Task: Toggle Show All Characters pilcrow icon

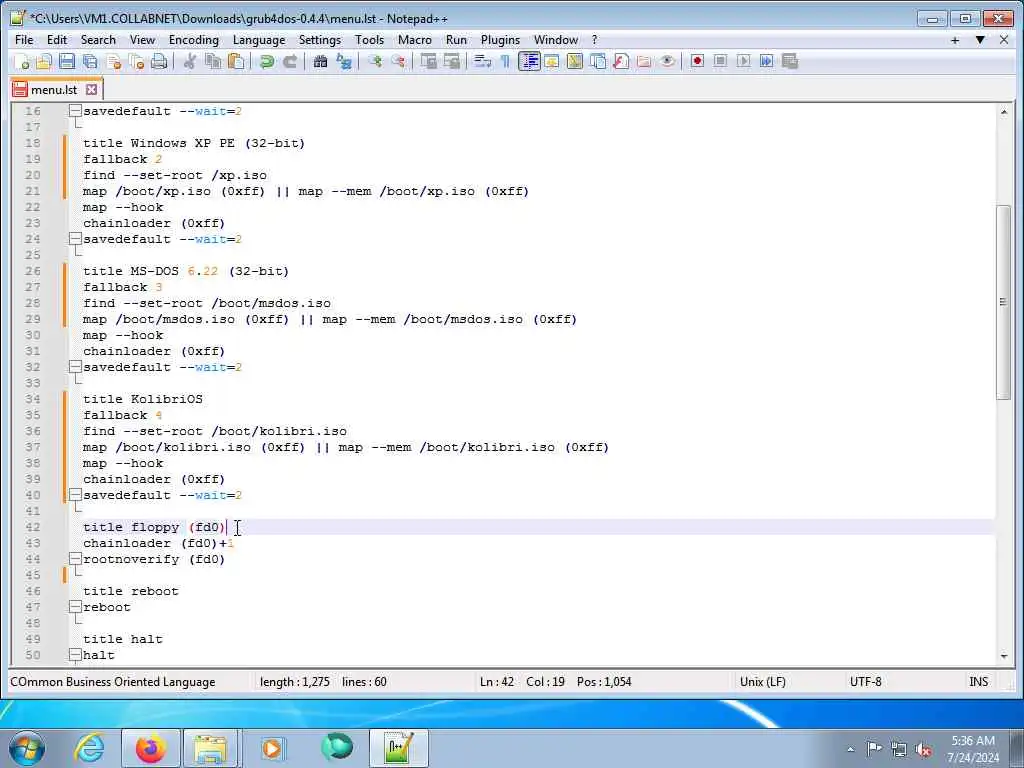Action: pos(505,61)
